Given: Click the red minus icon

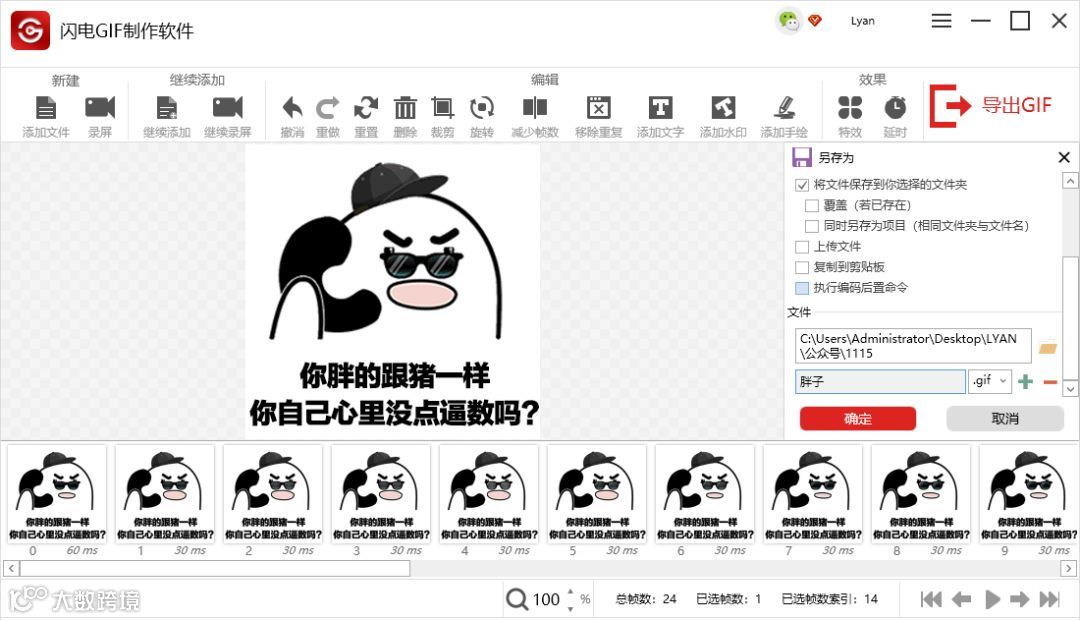Looking at the screenshot, I should pos(1050,382).
